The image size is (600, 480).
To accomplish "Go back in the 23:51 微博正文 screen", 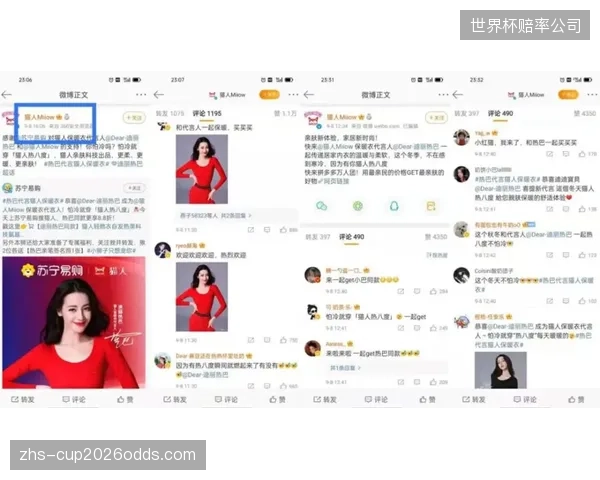I will 309,95.
